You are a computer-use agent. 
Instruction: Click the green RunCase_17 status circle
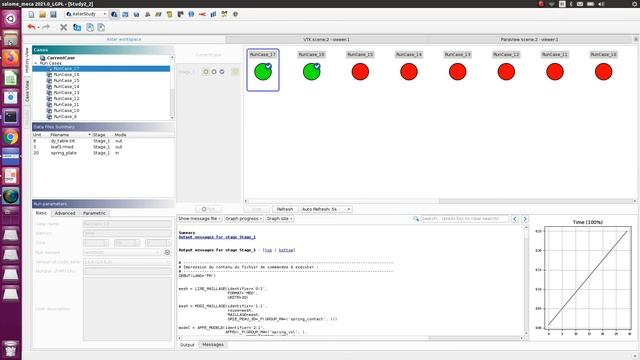[263, 72]
